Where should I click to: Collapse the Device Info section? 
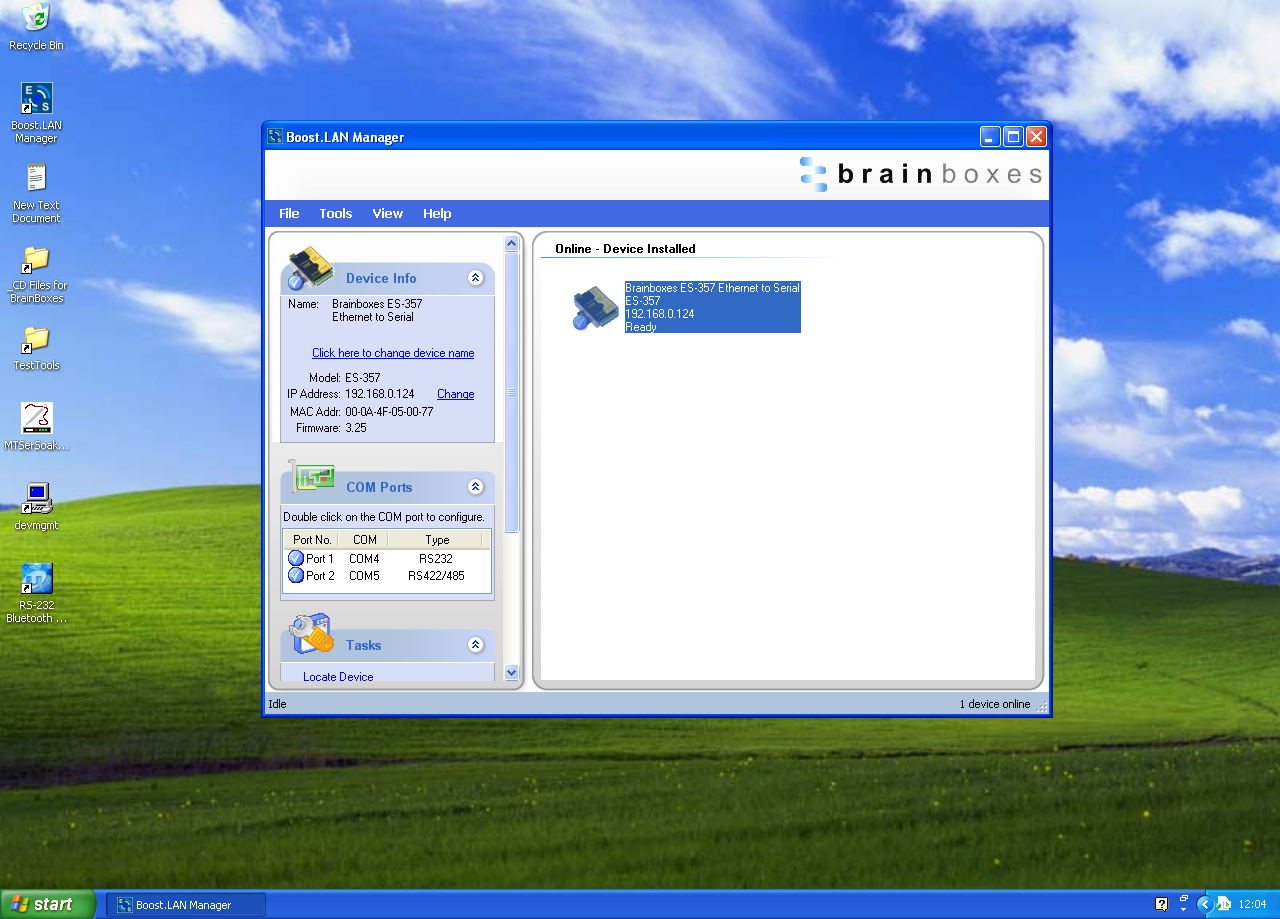tap(476, 278)
